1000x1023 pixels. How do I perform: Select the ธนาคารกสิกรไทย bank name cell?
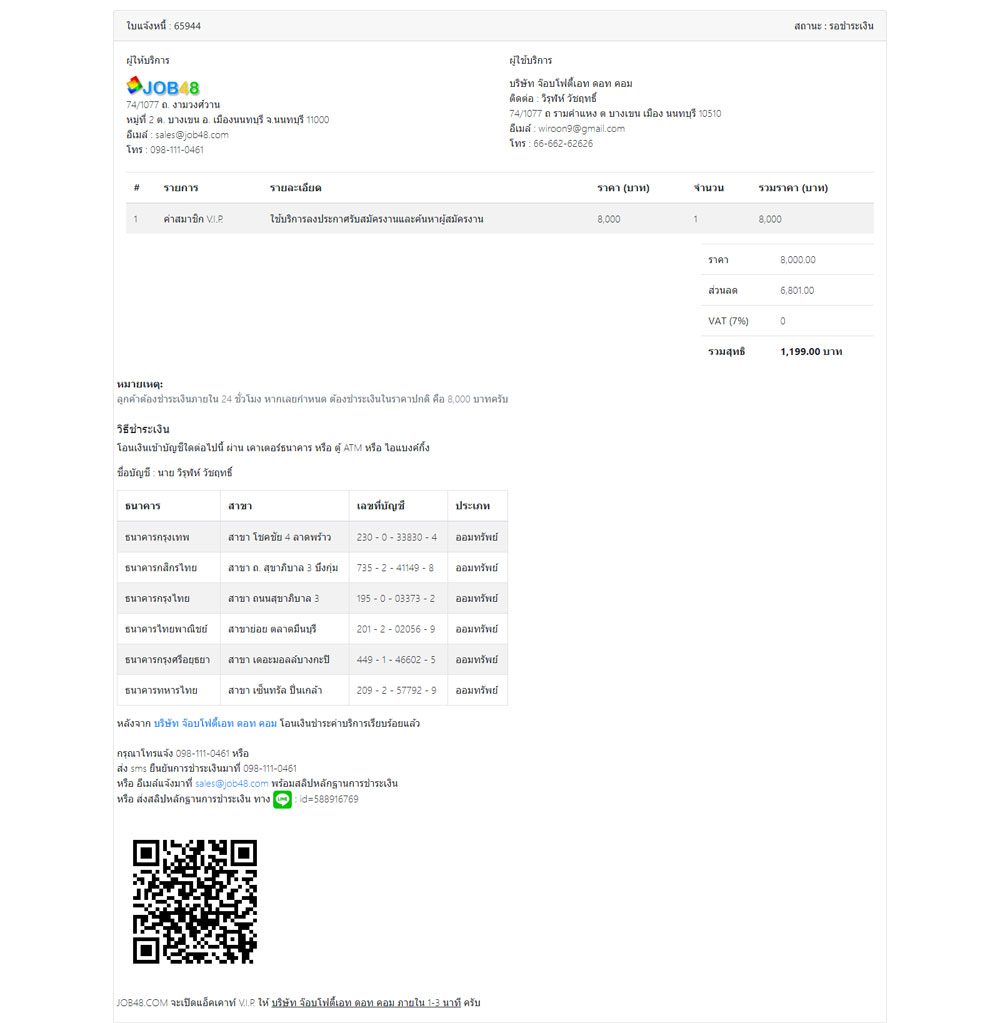(161, 568)
